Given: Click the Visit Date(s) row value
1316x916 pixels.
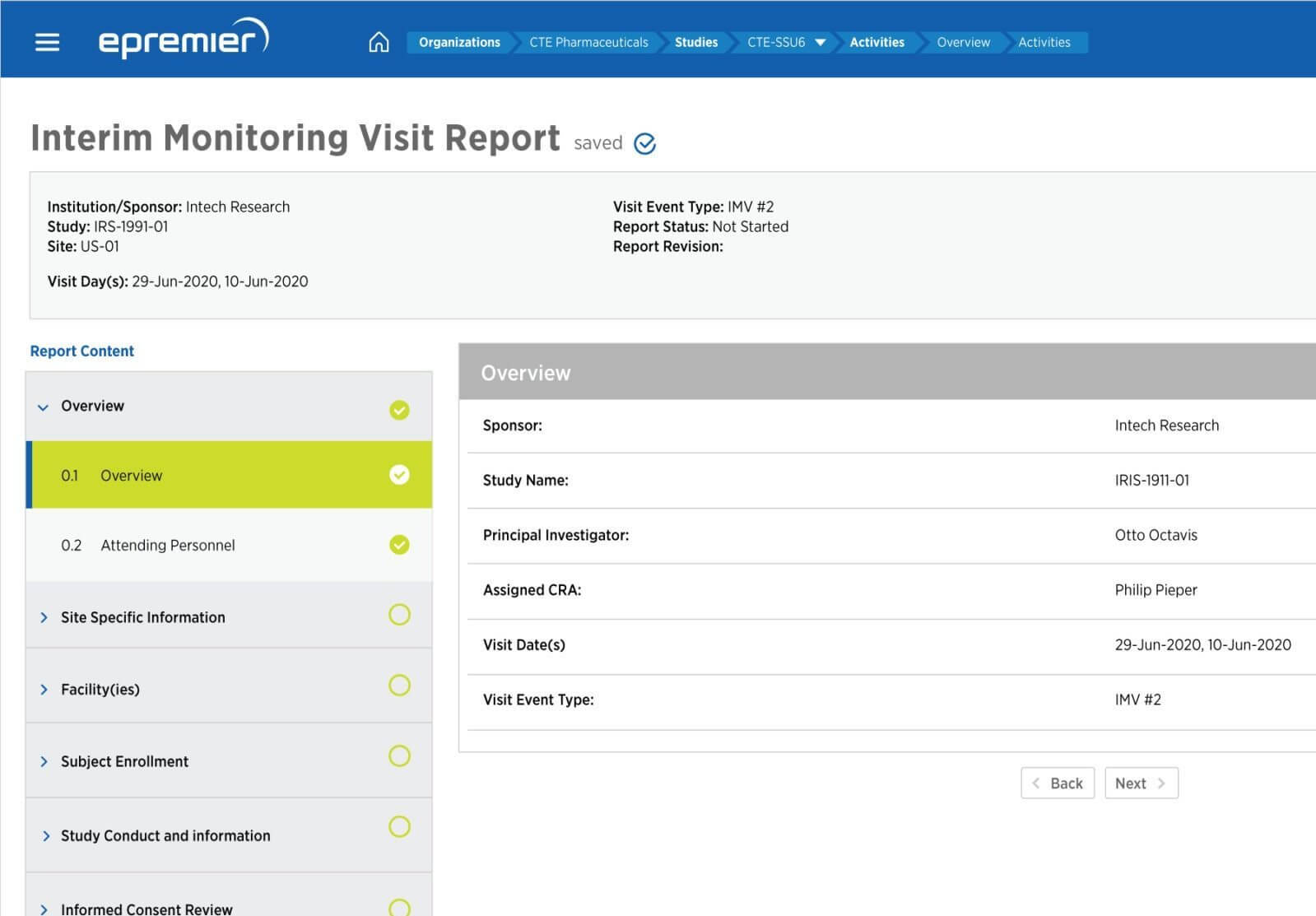Looking at the screenshot, I should 1202,645.
